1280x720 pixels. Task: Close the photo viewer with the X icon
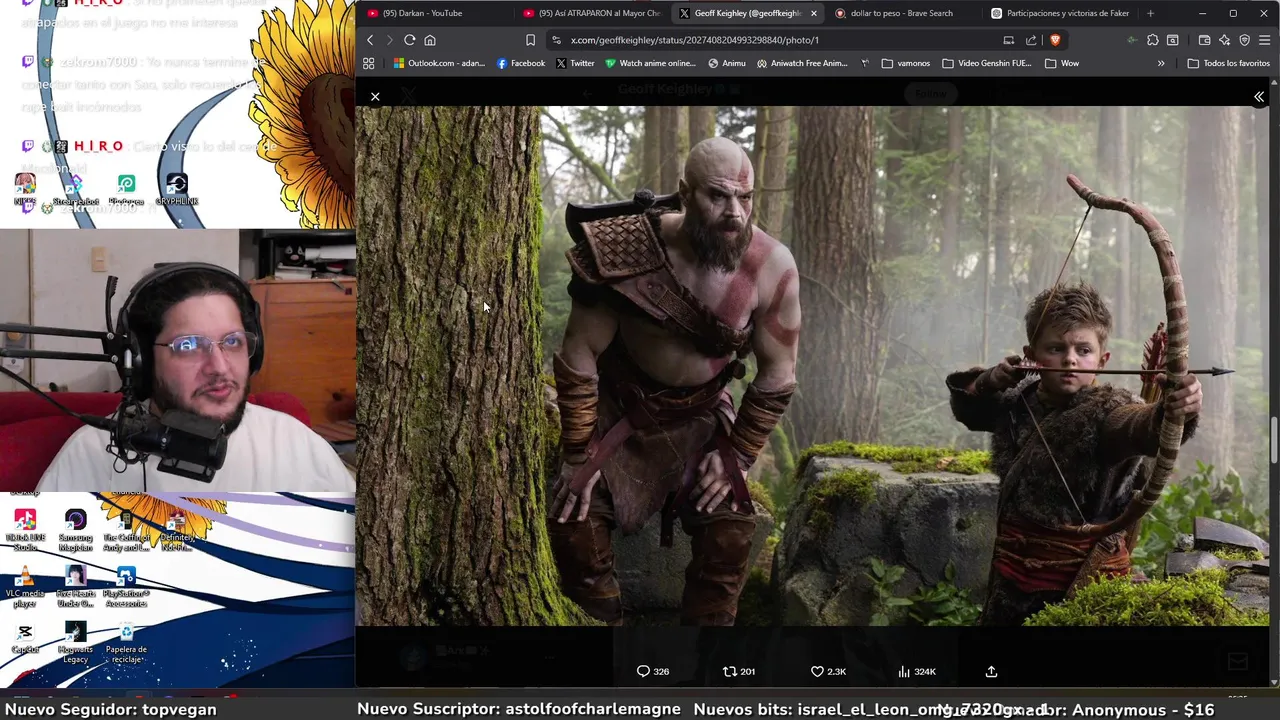375,97
